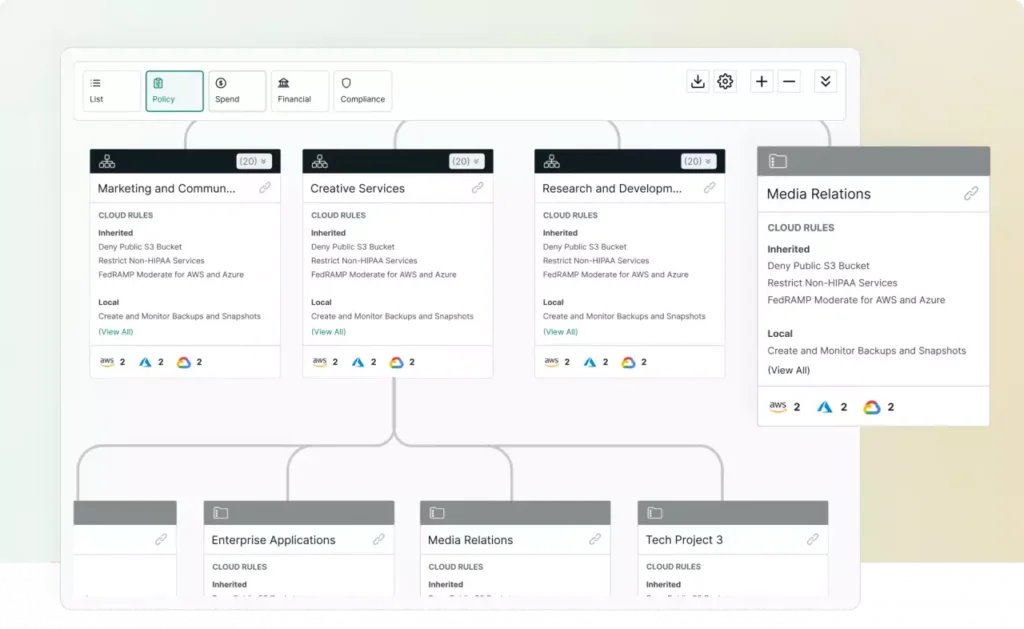Zoom in using the plus button
Image resolution: width=1024 pixels, height=629 pixels.
(x=761, y=81)
